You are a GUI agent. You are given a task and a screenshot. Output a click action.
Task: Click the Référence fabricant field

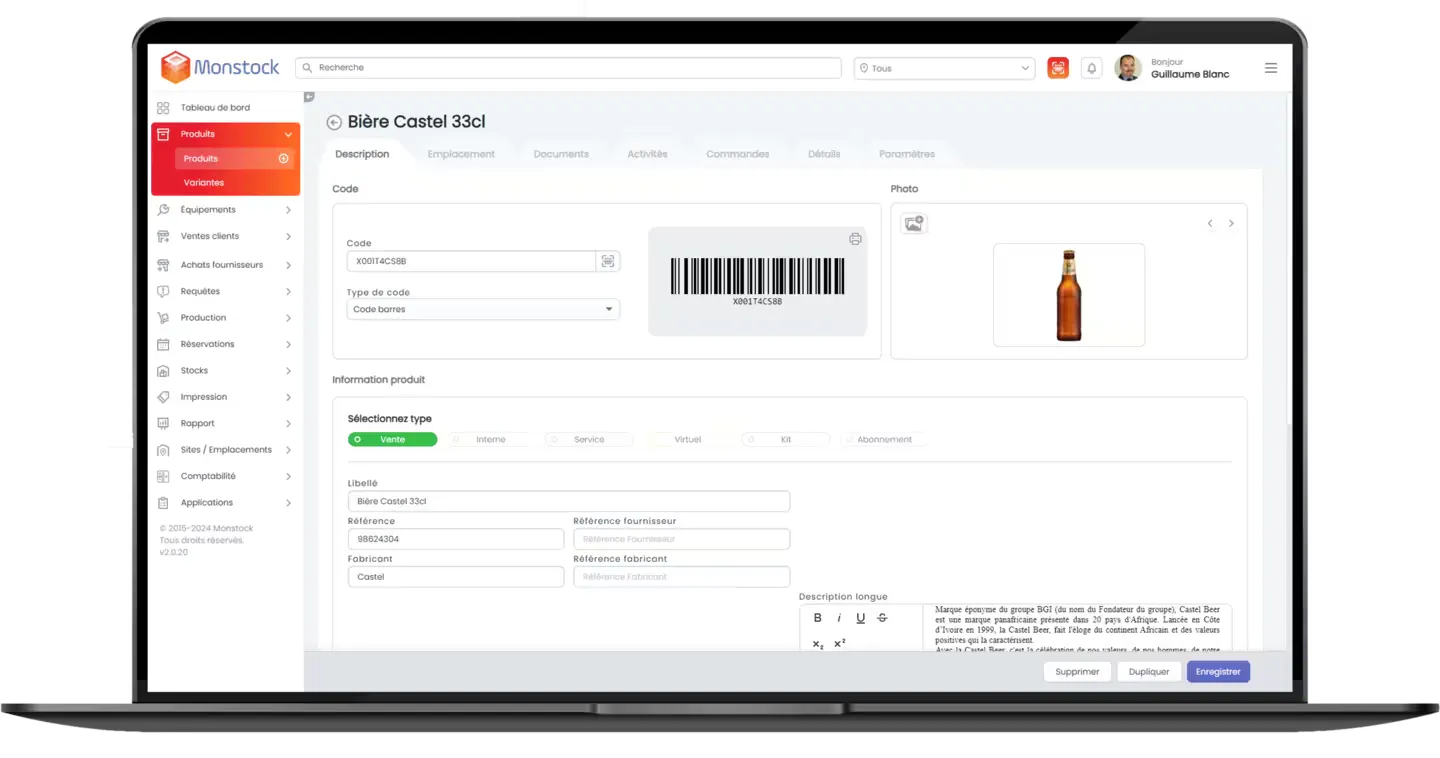(x=681, y=577)
